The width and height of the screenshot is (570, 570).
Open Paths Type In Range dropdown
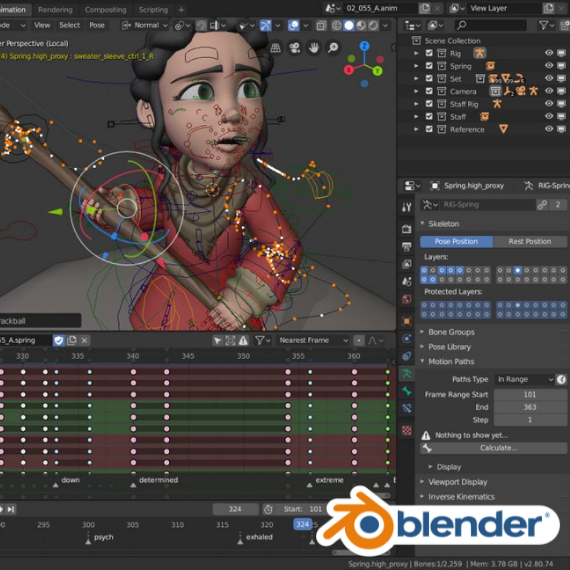(524, 379)
